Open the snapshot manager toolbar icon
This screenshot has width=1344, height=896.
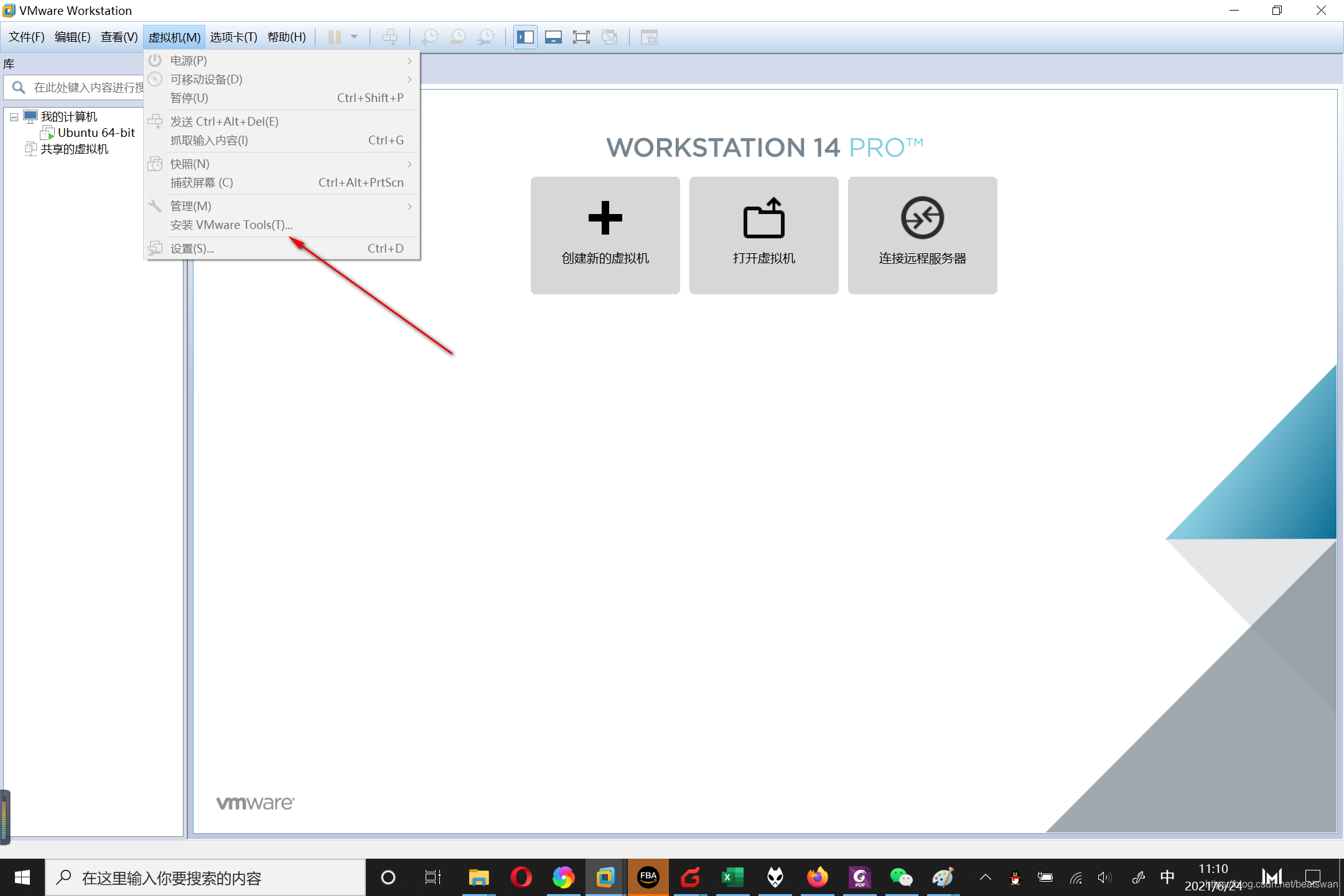coord(486,37)
